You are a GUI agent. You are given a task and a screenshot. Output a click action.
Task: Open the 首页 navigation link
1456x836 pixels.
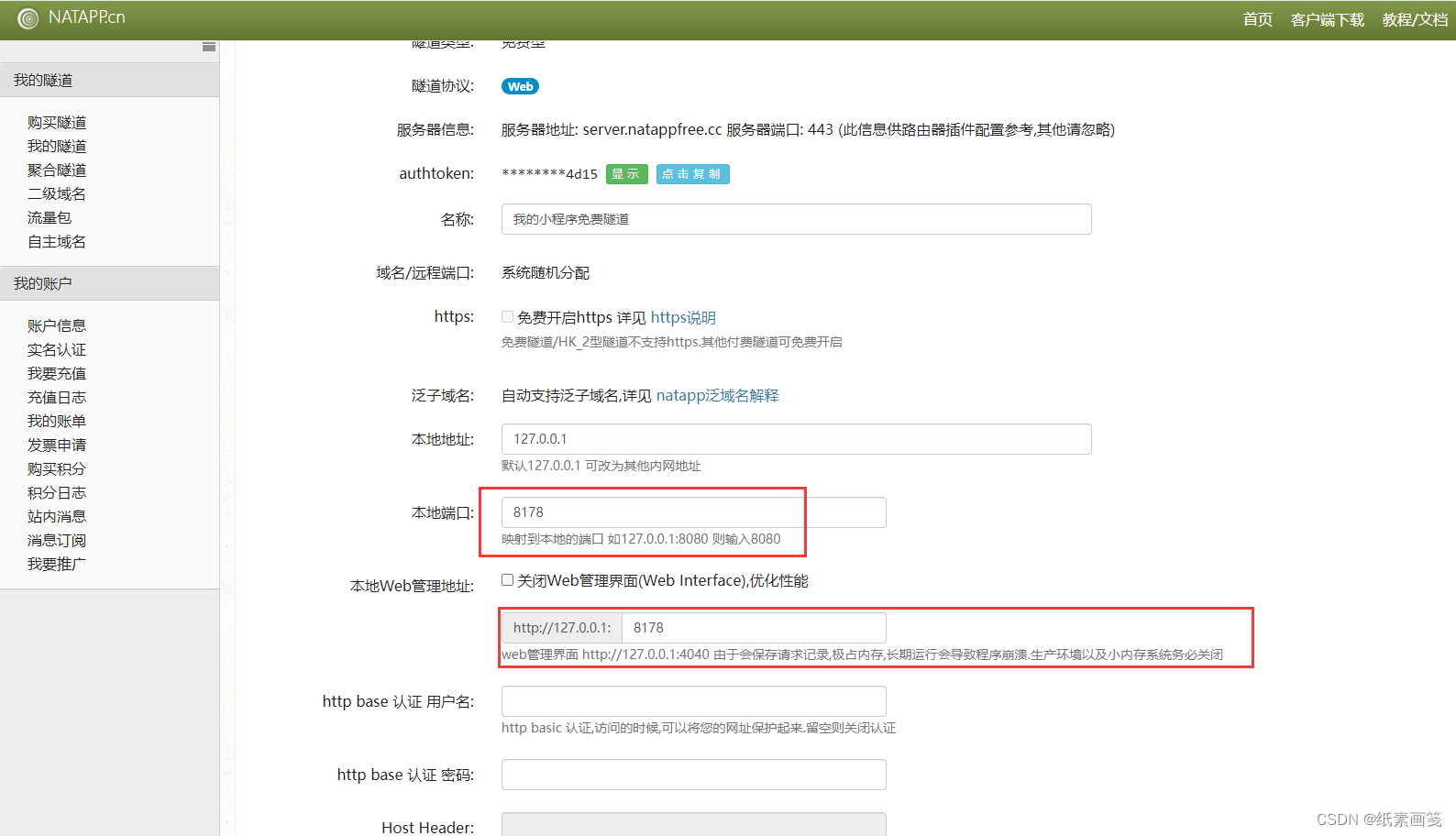(x=1258, y=19)
